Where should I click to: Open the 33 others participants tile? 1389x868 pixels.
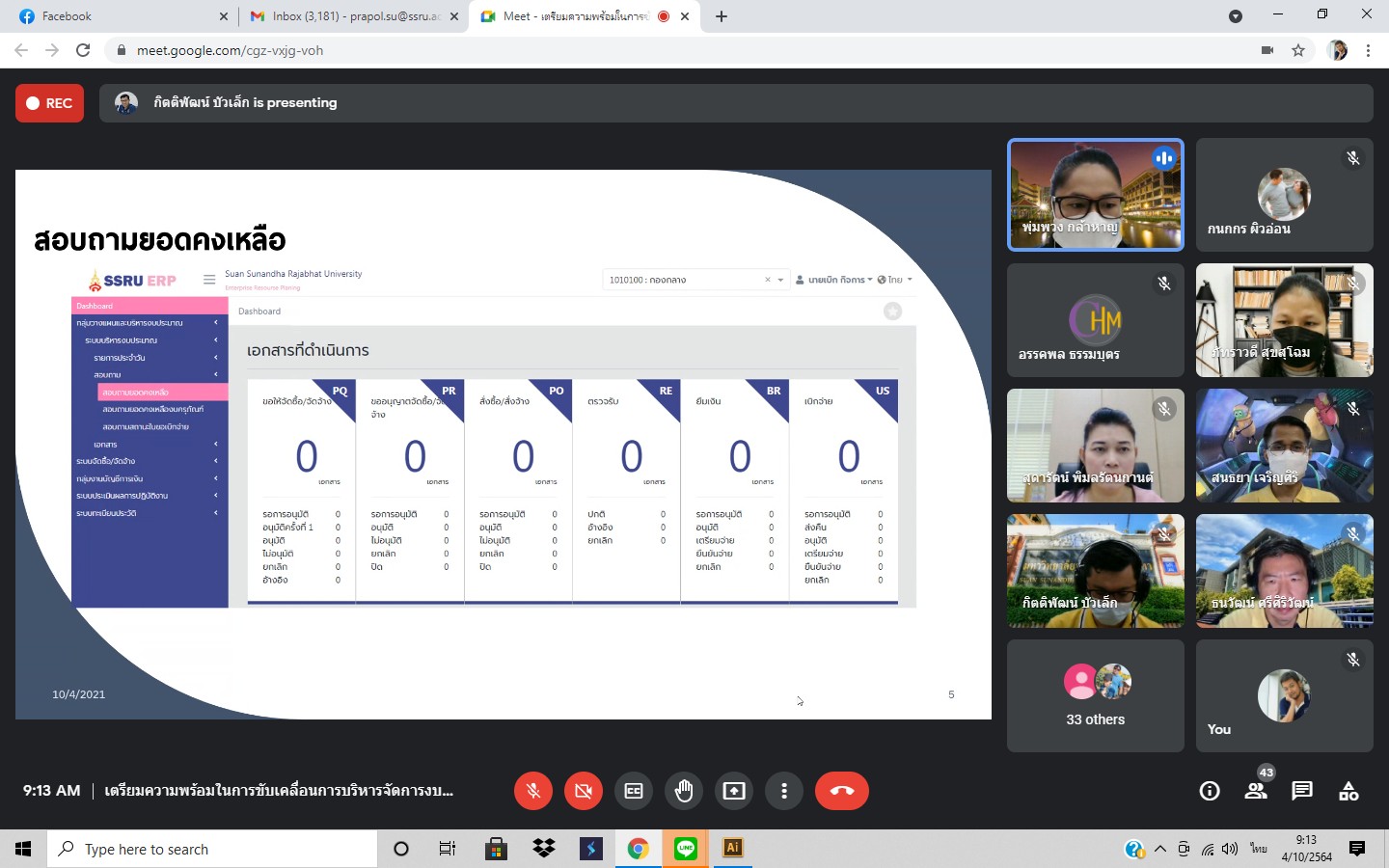tap(1095, 695)
